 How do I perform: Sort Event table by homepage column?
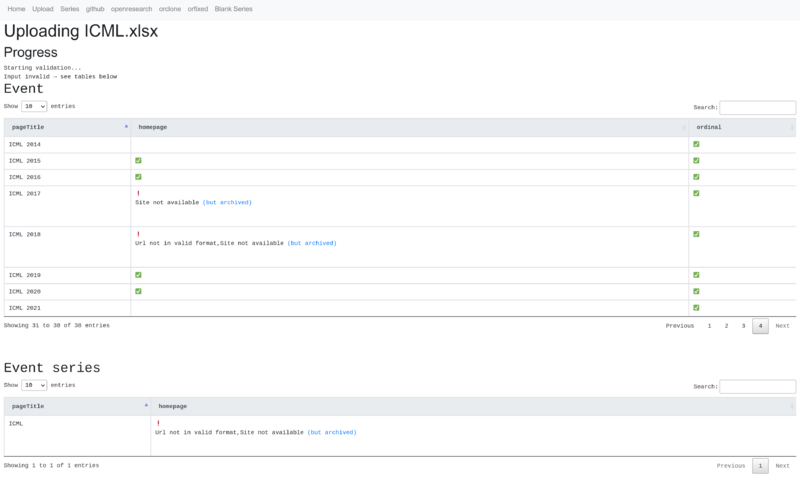click(x=410, y=127)
